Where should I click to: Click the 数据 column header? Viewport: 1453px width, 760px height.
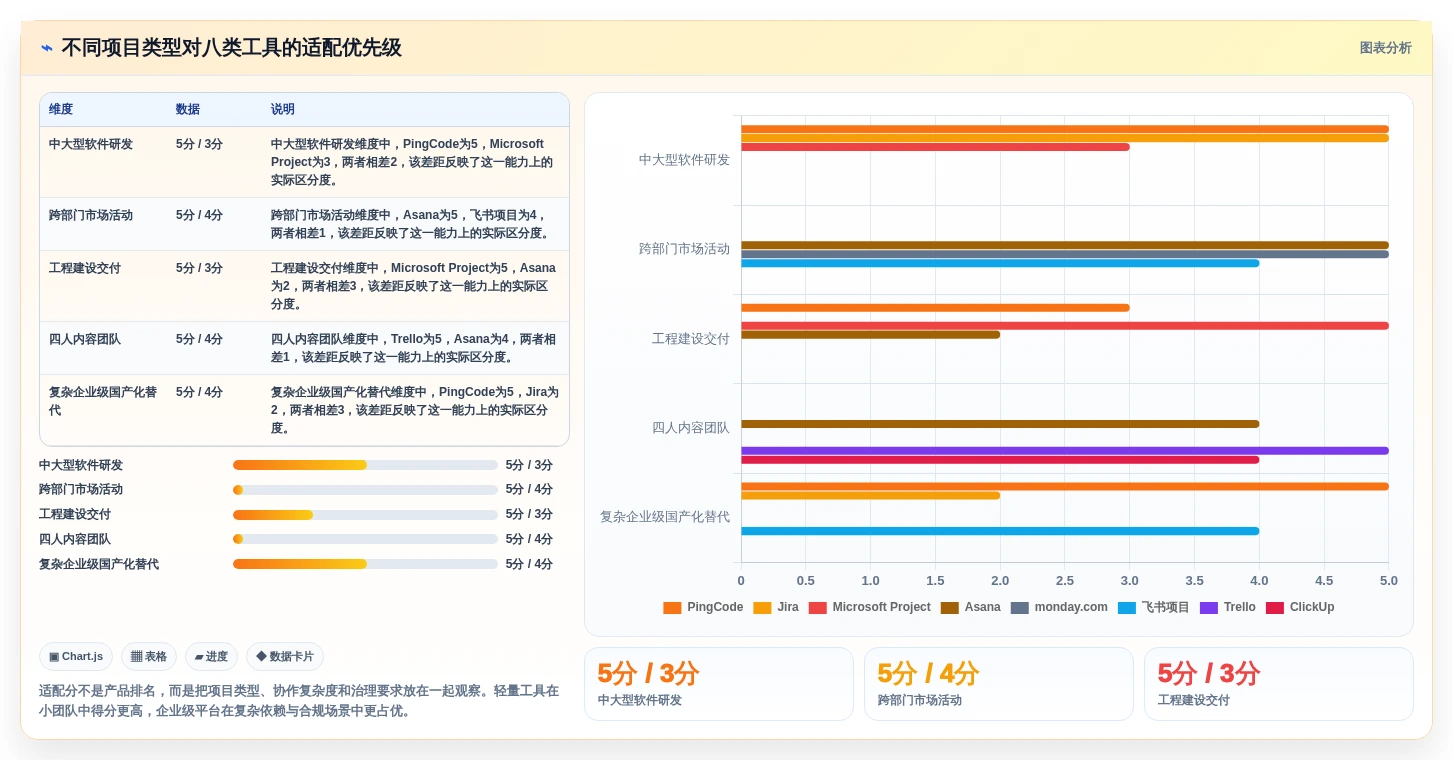pyautogui.click(x=188, y=109)
